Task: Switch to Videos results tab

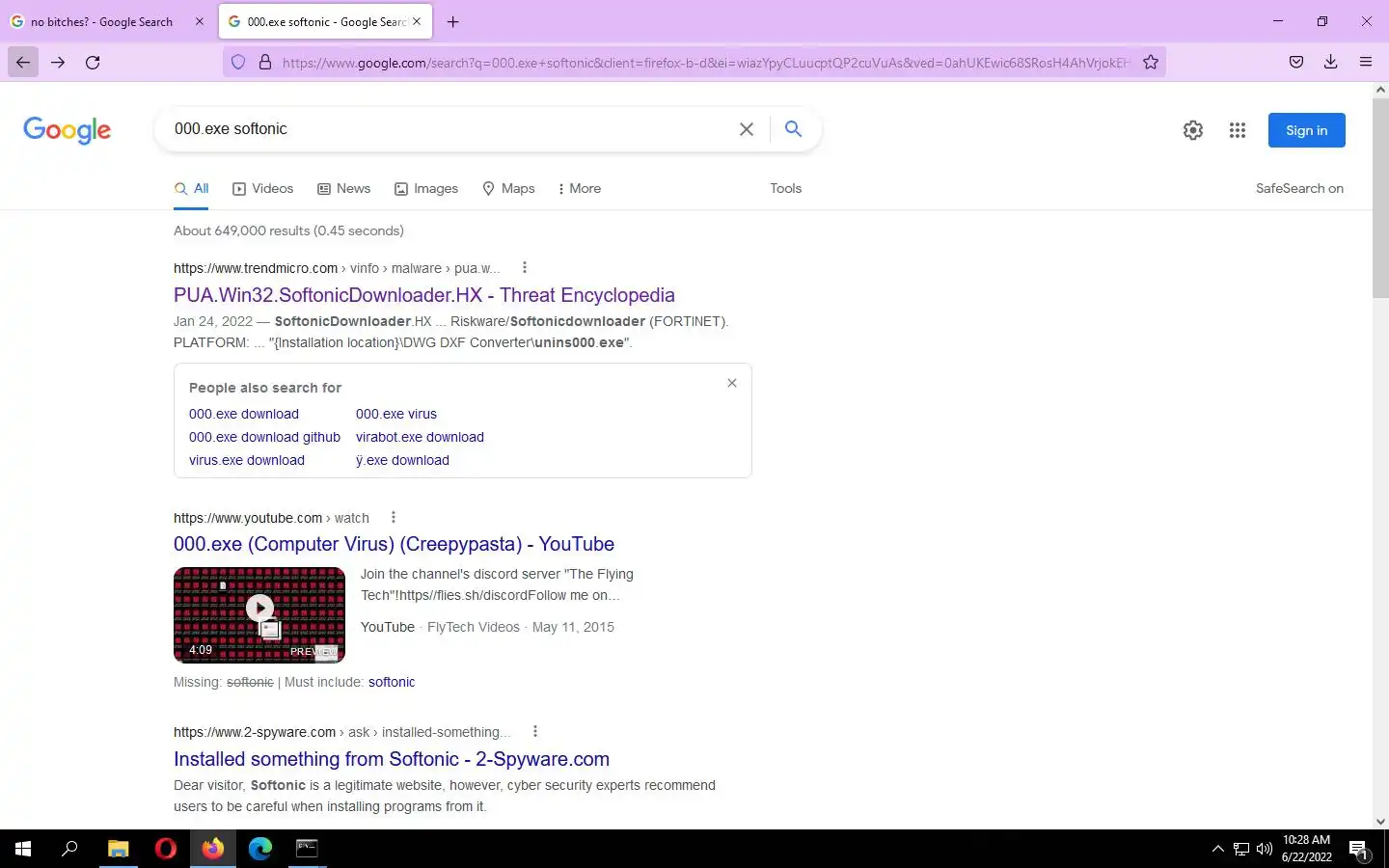Action: point(262,189)
